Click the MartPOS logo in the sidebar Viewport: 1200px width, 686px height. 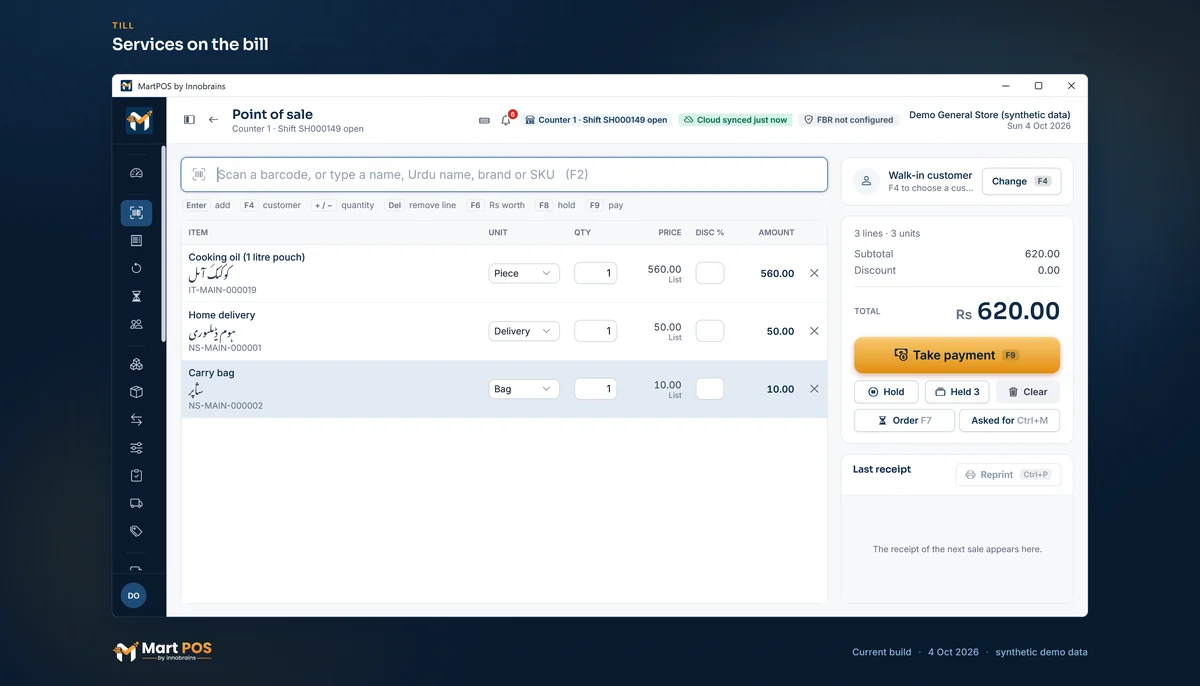[139, 121]
